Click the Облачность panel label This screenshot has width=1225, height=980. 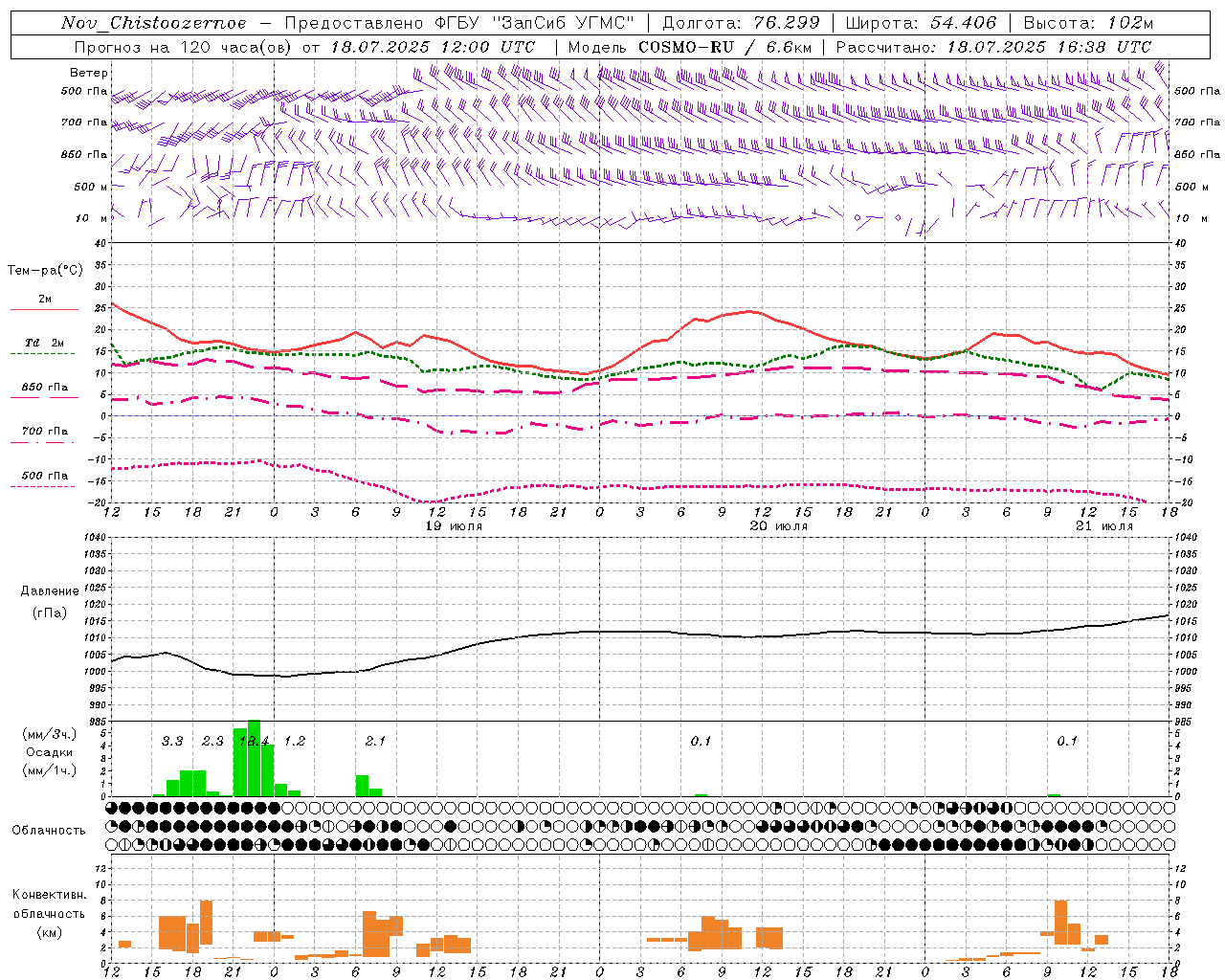tap(49, 830)
